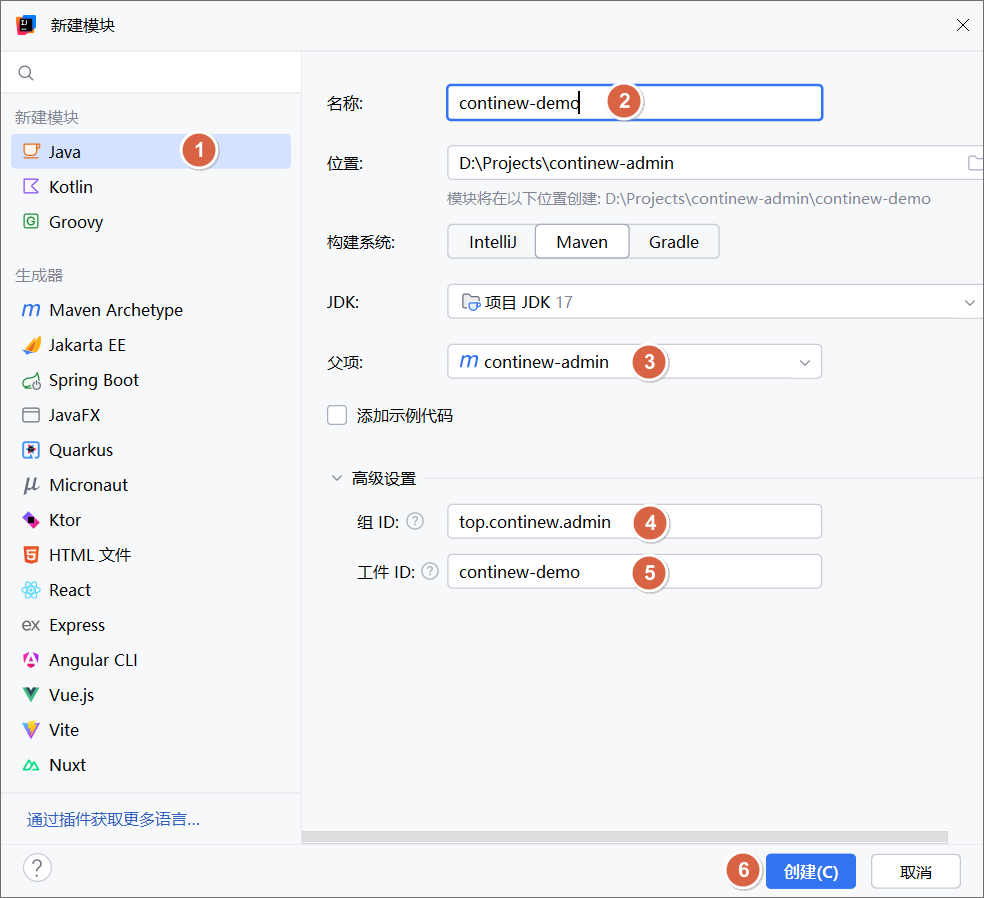Image resolution: width=984 pixels, height=898 pixels.
Task: Choose the Micronaut generator
Action: pyautogui.click(x=151, y=485)
